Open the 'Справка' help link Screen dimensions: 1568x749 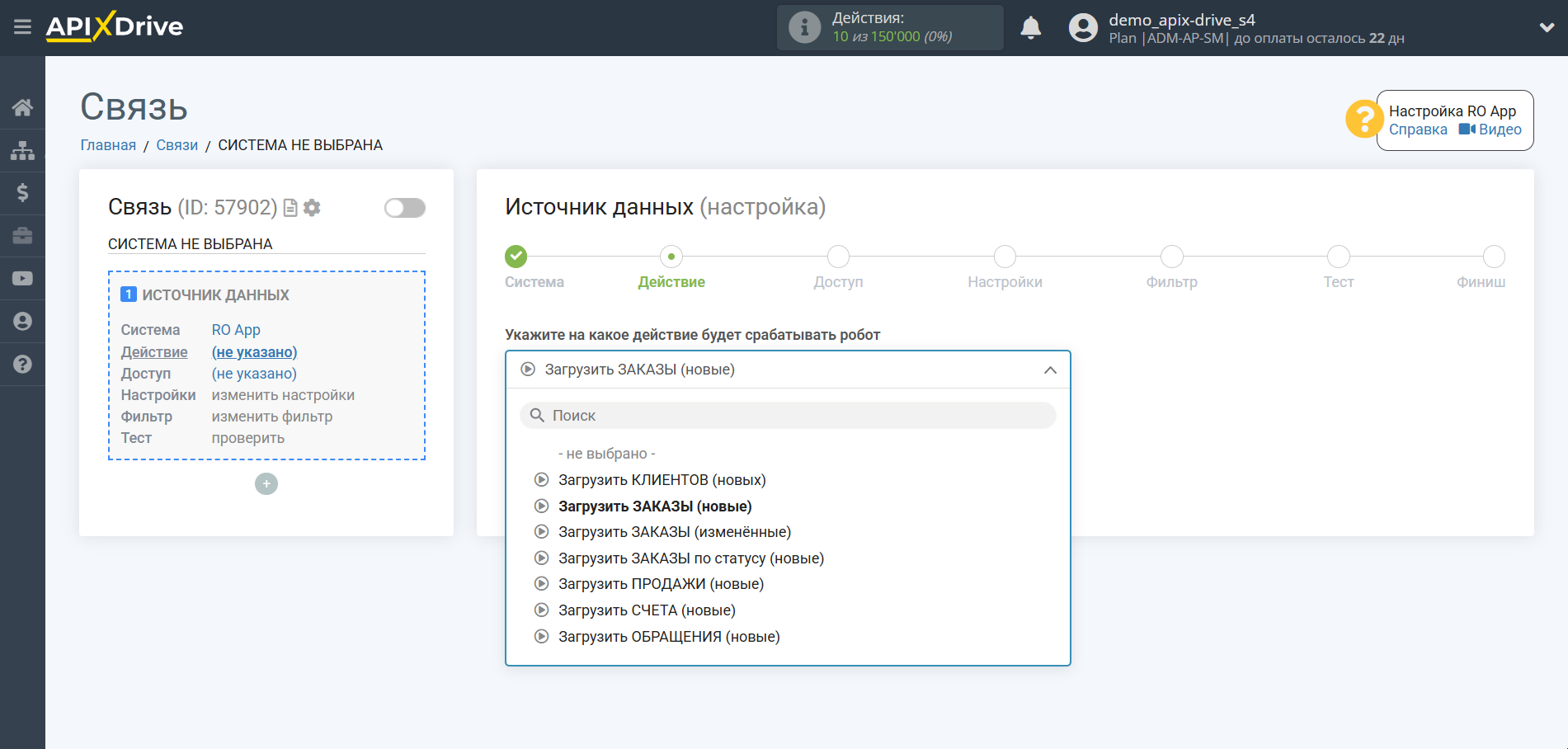[1417, 130]
